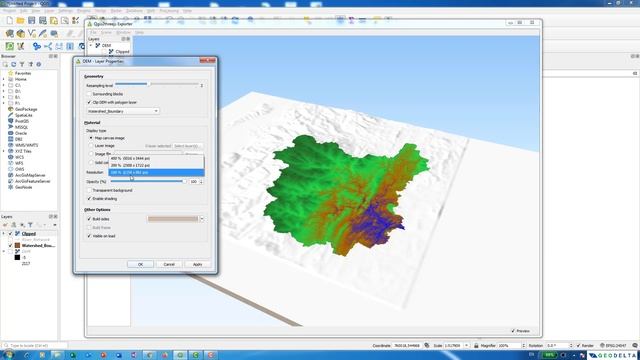
Task: Toggle the Preview checkbox in Exporter
Action: point(513,331)
